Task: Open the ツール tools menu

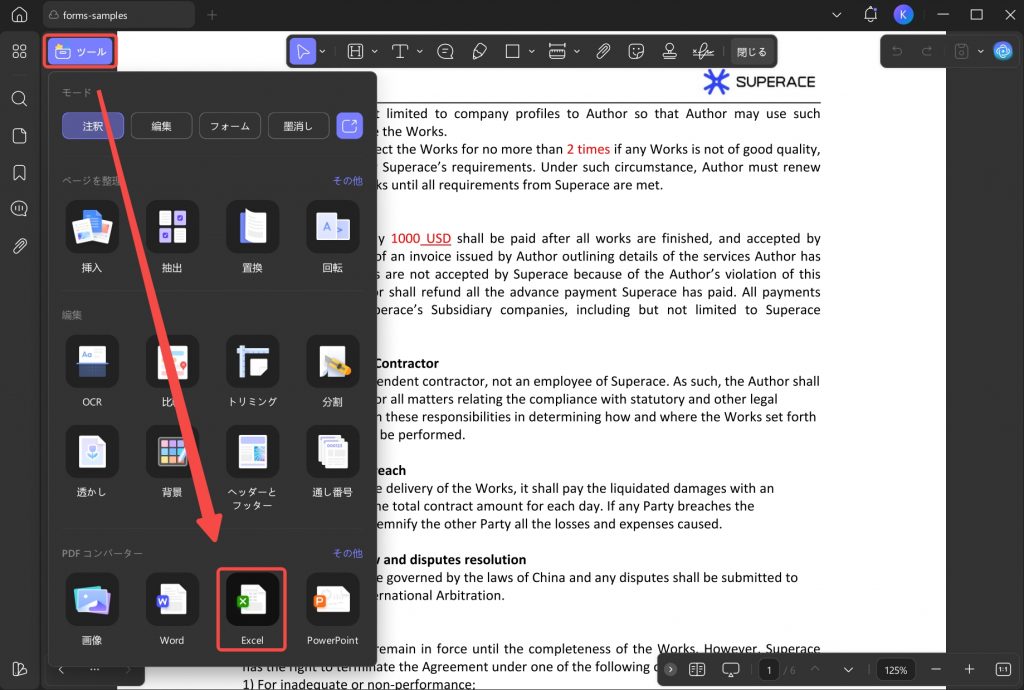Action: 80,52
